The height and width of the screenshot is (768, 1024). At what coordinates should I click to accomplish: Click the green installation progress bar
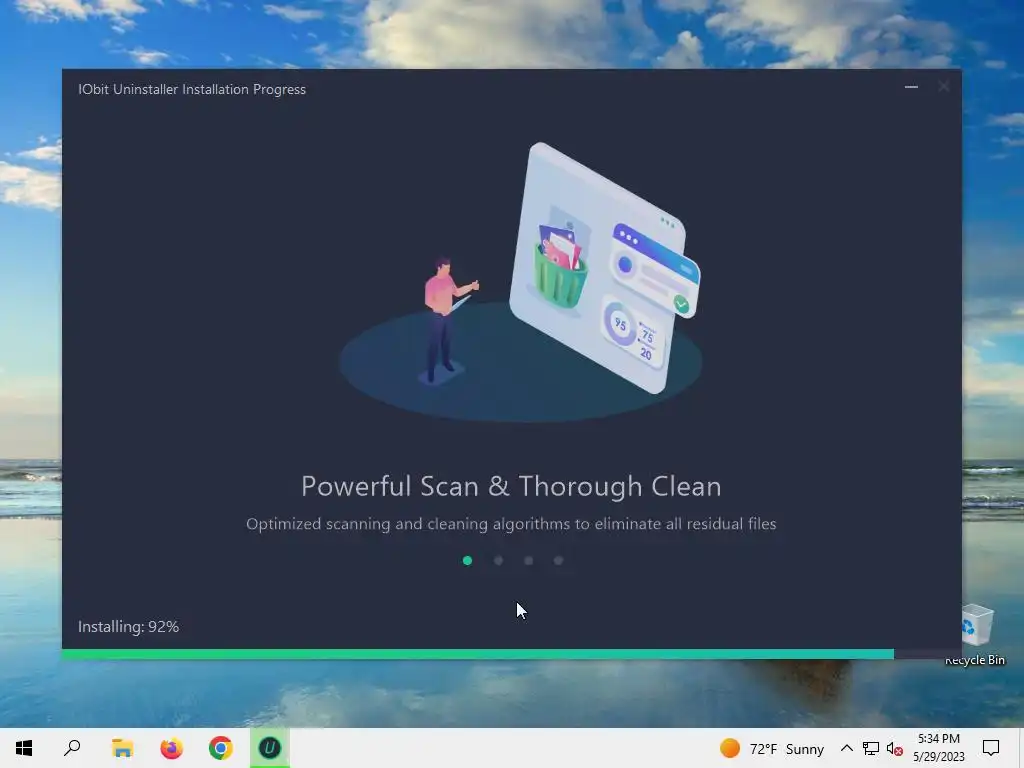478,654
